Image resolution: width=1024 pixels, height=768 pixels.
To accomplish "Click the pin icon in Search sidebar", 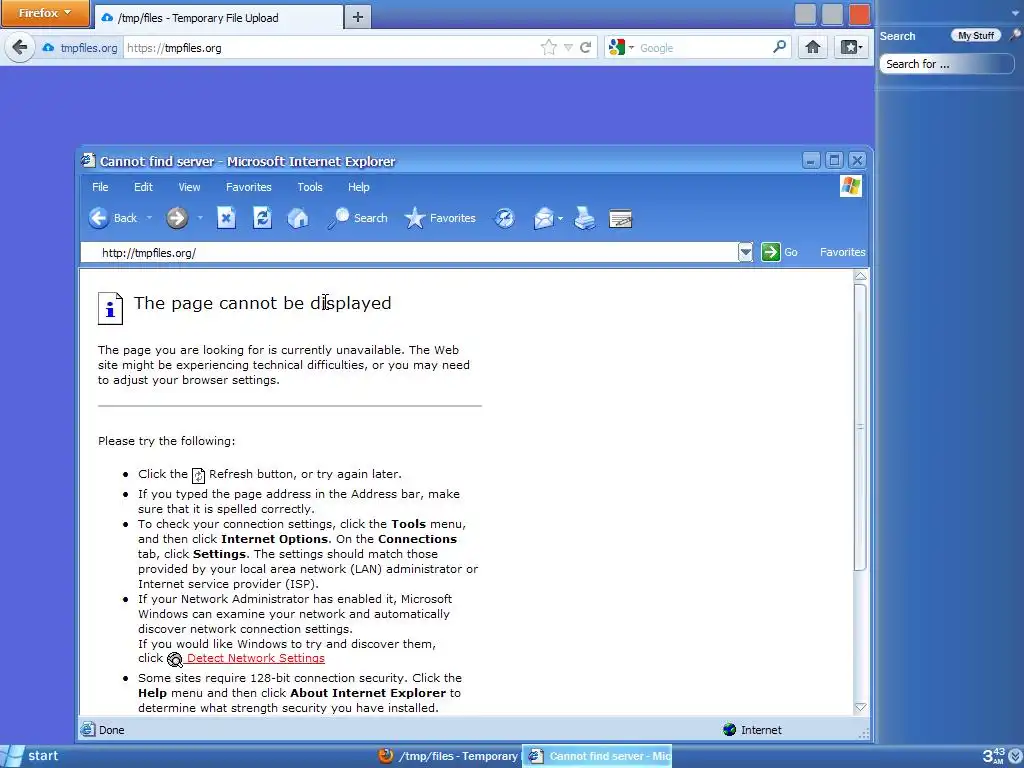I will pyautogui.click(x=1016, y=35).
